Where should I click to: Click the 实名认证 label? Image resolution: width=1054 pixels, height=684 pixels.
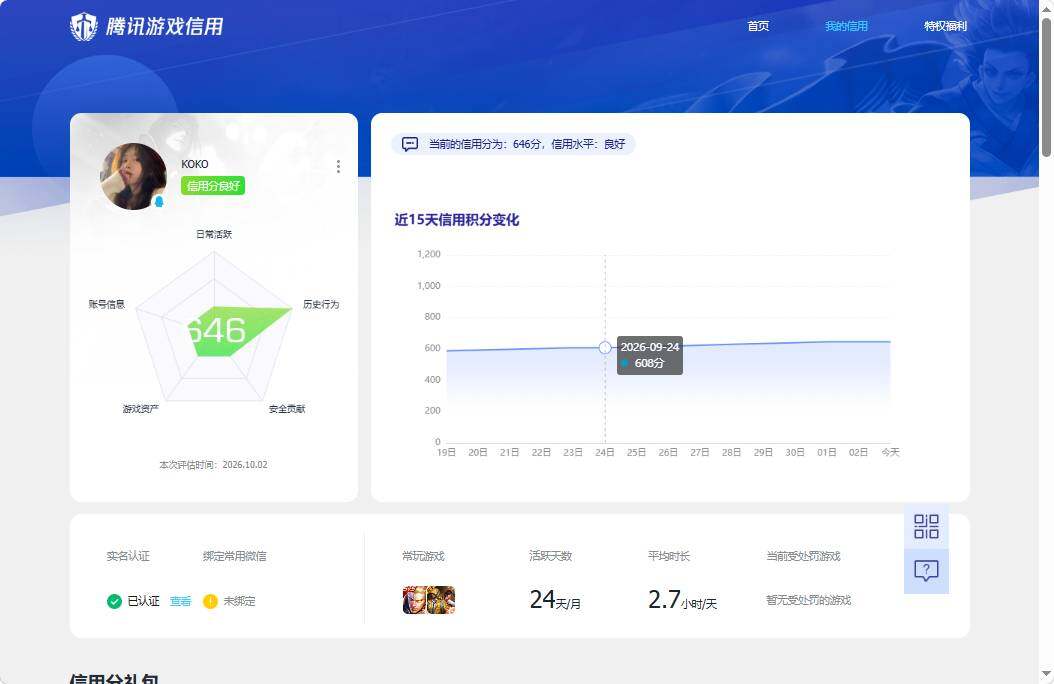(x=128, y=556)
